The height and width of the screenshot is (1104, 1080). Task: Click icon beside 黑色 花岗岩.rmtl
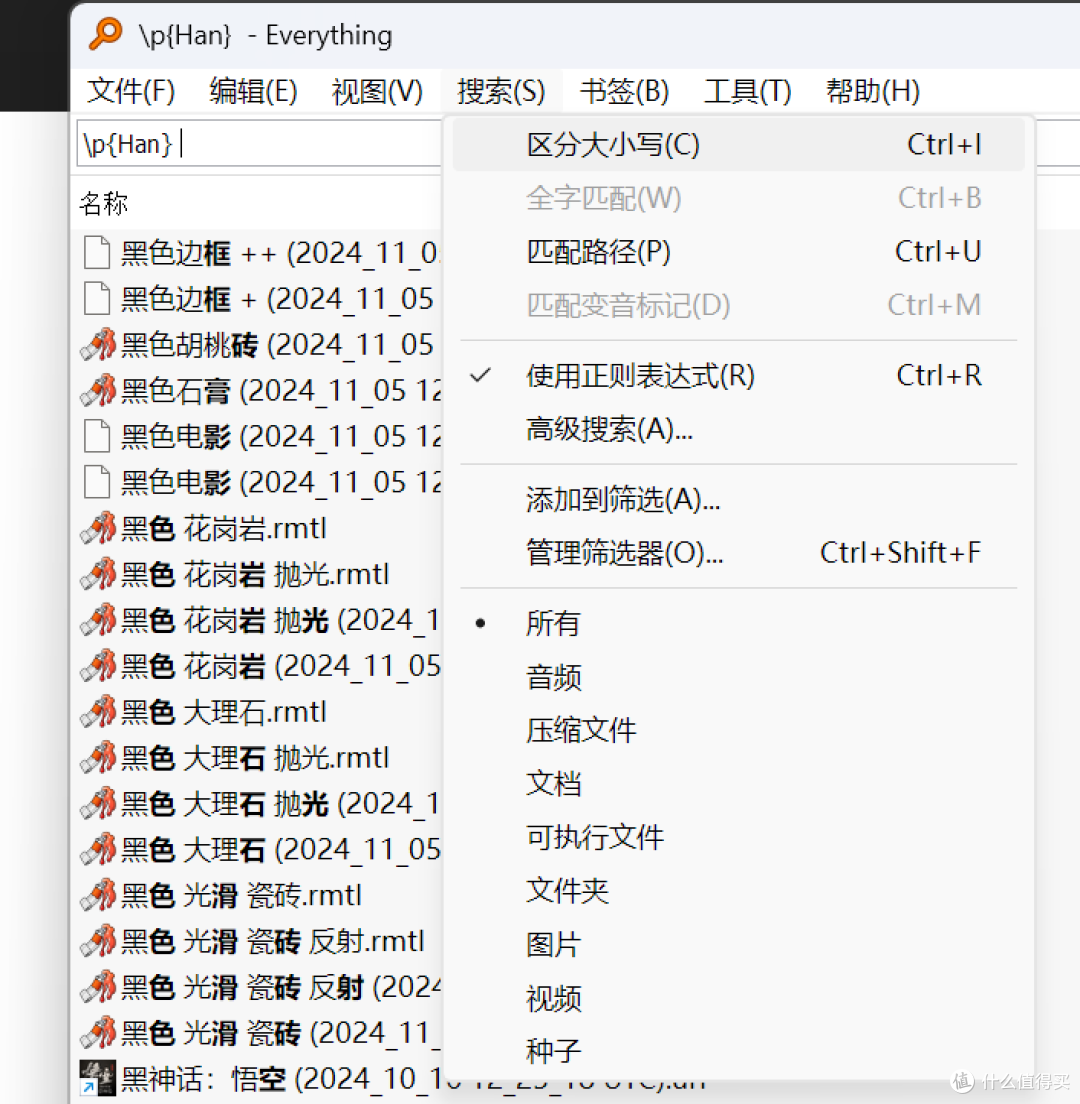(98, 528)
